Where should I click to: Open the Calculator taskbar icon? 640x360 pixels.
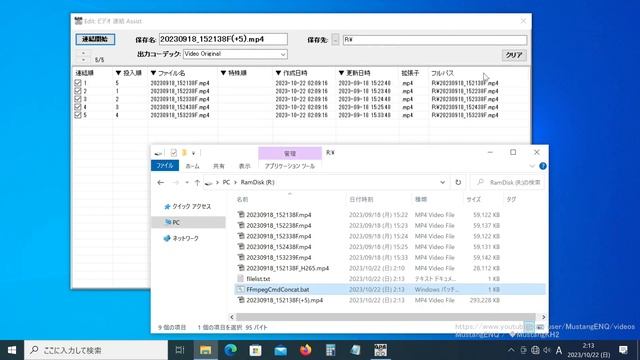331,350
